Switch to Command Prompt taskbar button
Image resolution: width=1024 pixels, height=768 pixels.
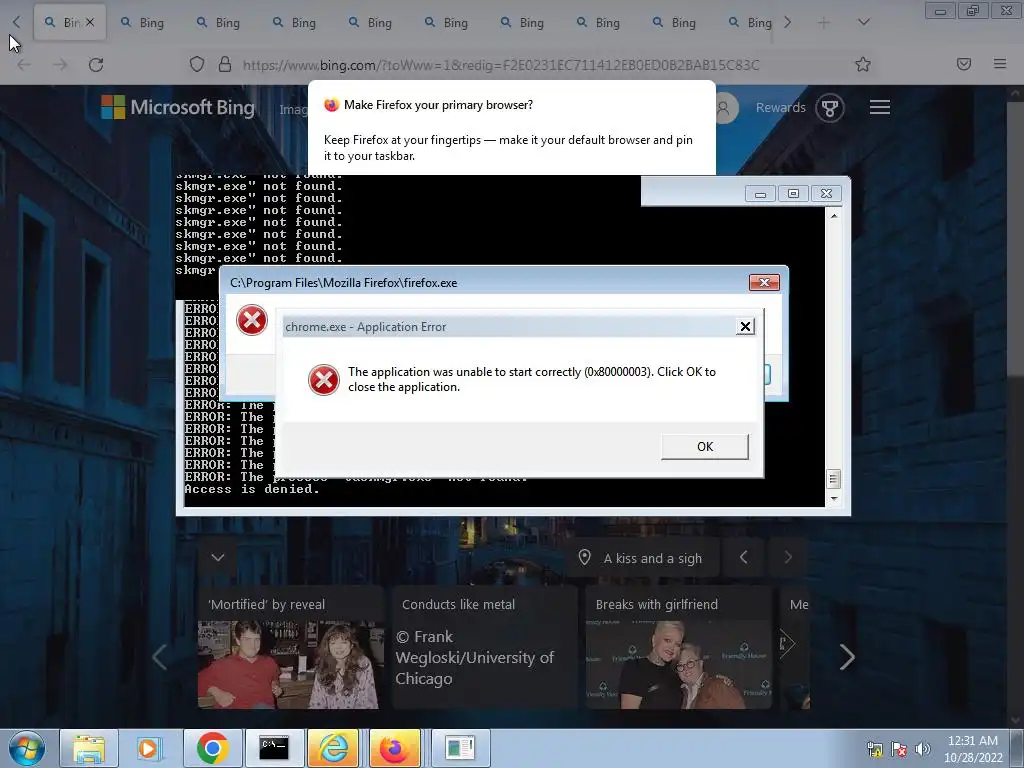tap(274, 748)
